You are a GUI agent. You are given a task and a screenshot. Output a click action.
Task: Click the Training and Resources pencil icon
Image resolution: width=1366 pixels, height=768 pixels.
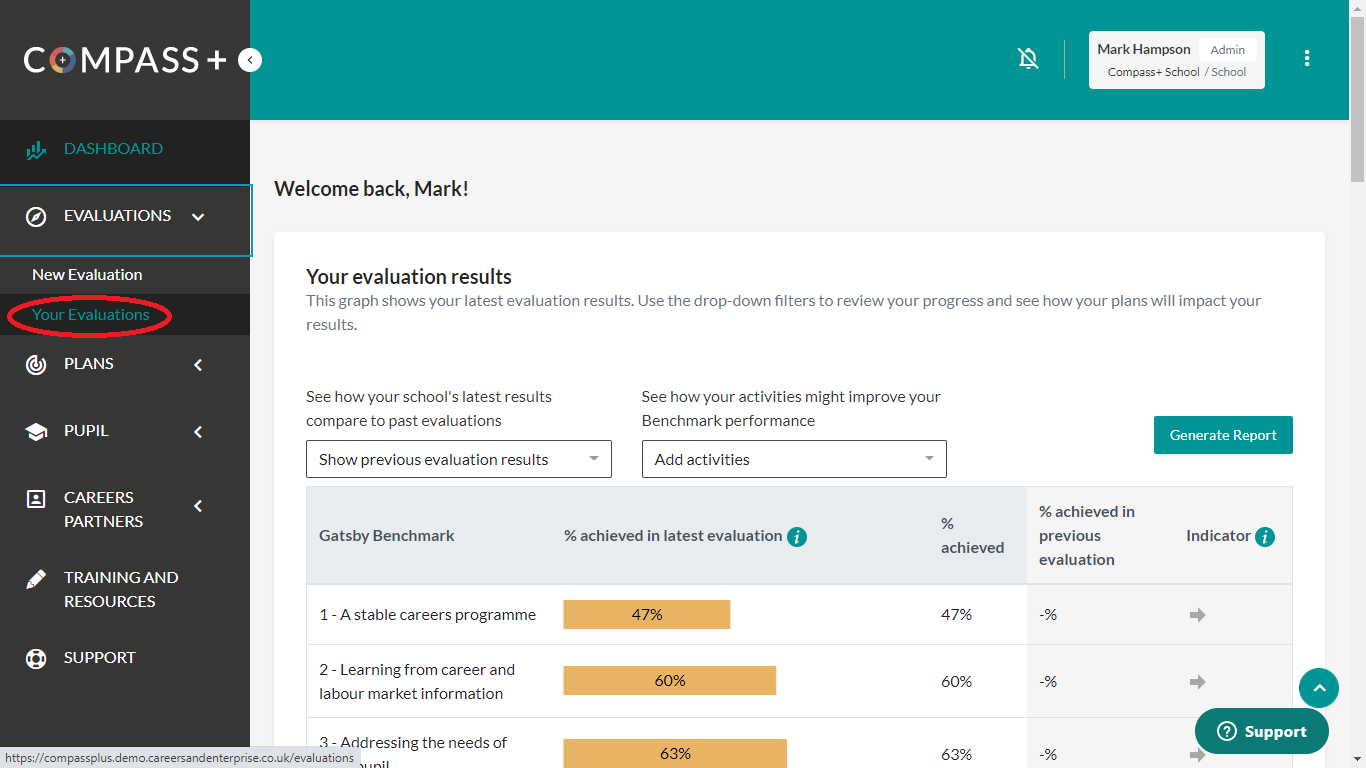coord(36,579)
